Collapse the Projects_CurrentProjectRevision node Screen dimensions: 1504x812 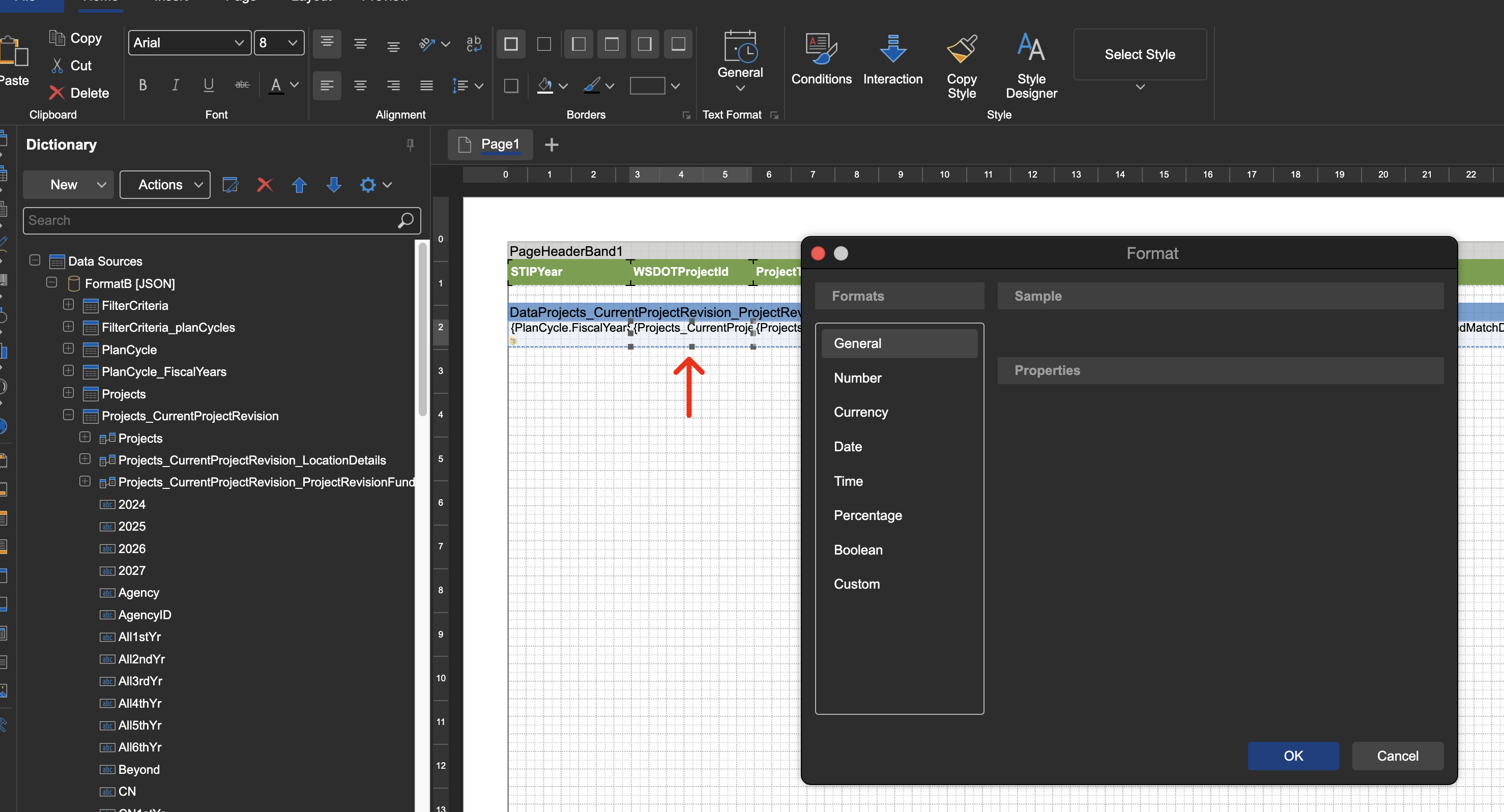(x=68, y=415)
